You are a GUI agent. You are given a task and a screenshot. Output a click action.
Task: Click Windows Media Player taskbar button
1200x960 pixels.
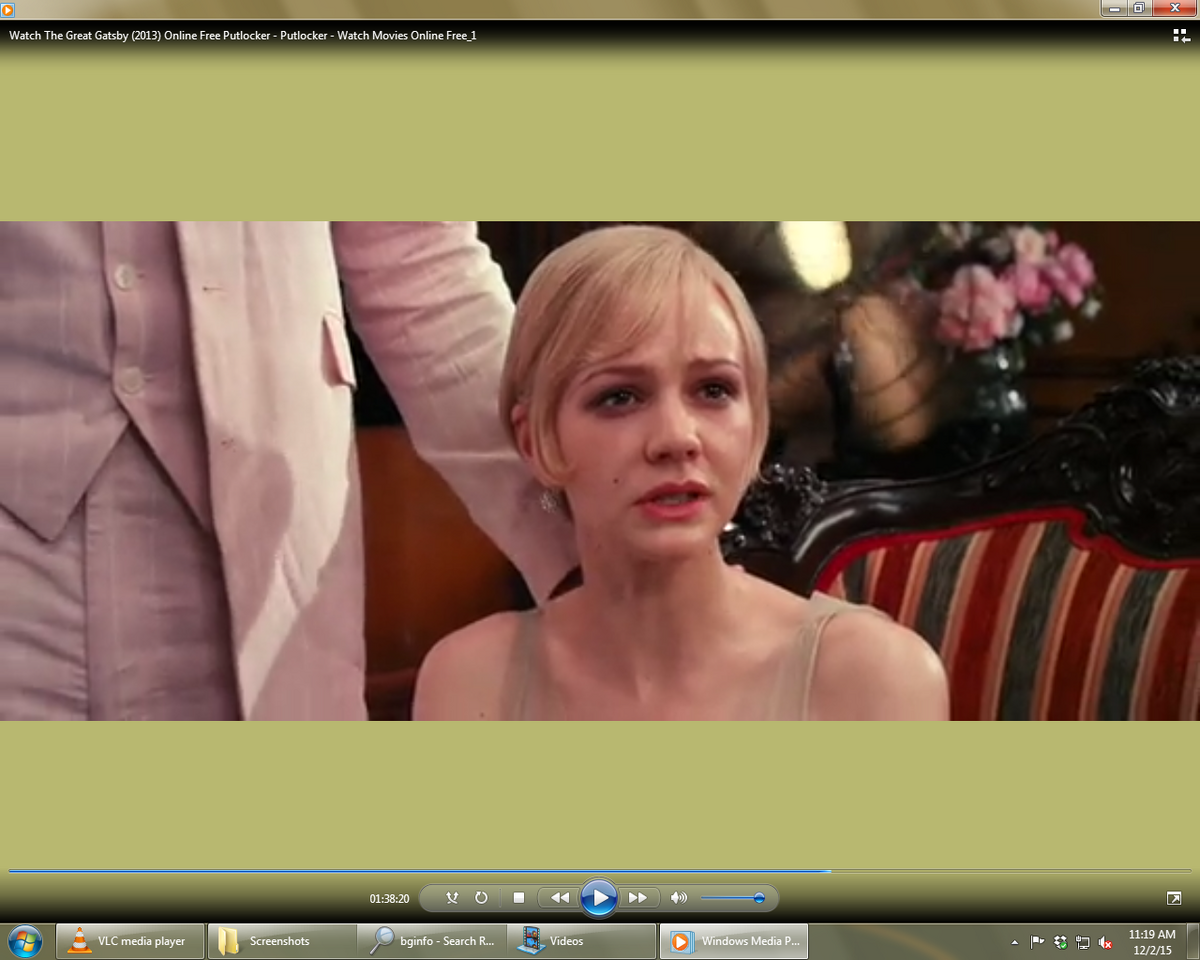733,941
